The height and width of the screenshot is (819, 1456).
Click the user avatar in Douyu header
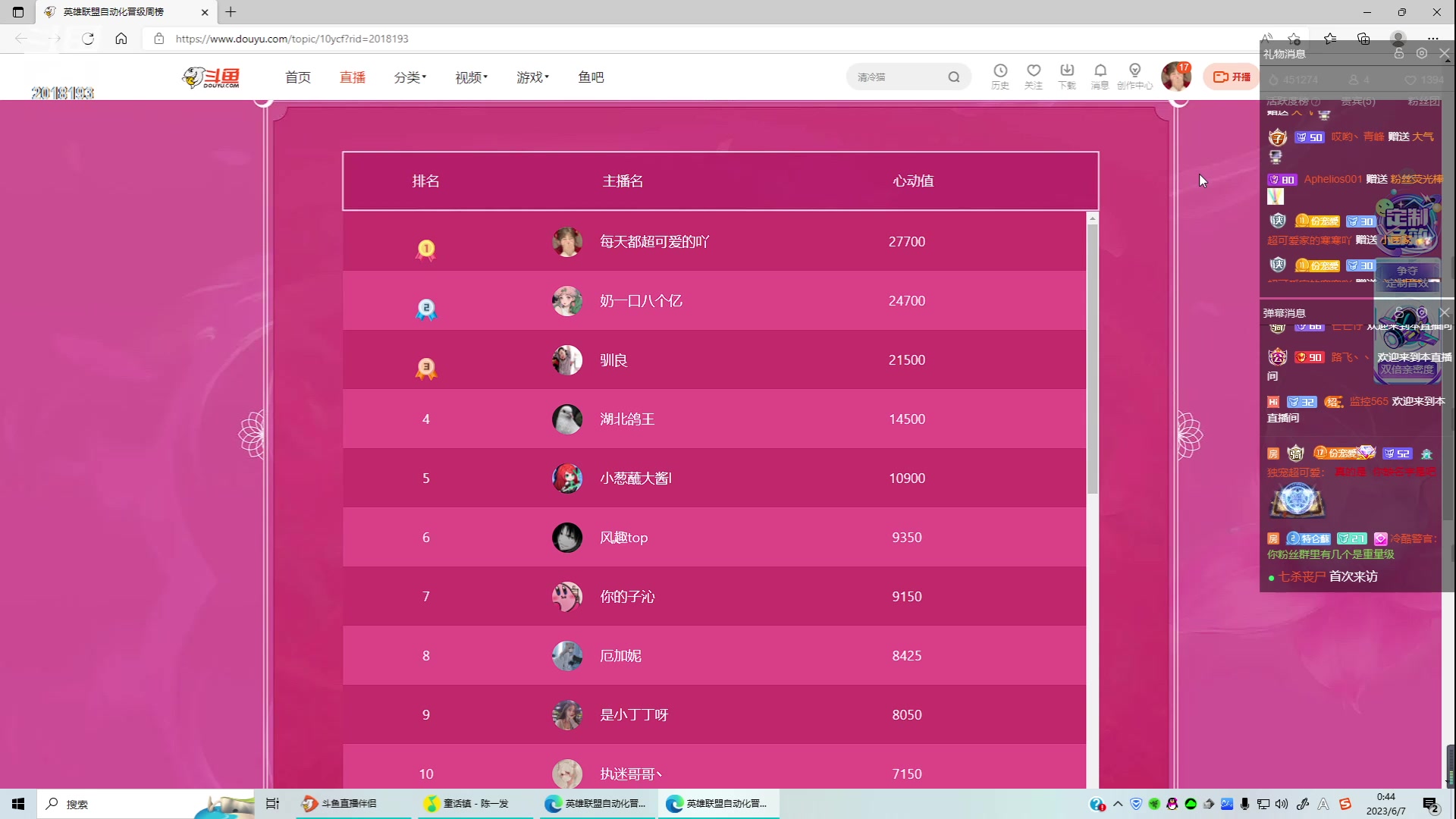(x=1176, y=77)
